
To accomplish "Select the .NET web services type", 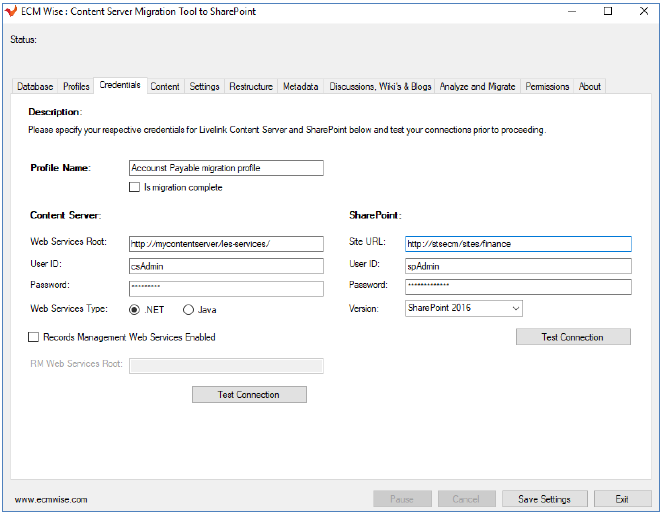I will pos(136,309).
